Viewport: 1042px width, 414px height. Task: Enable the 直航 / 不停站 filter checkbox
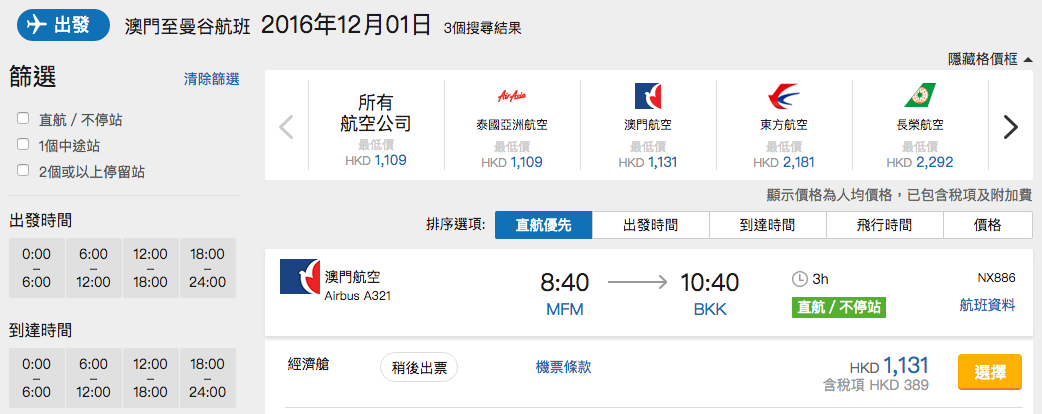pyautogui.click(x=23, y=119)
